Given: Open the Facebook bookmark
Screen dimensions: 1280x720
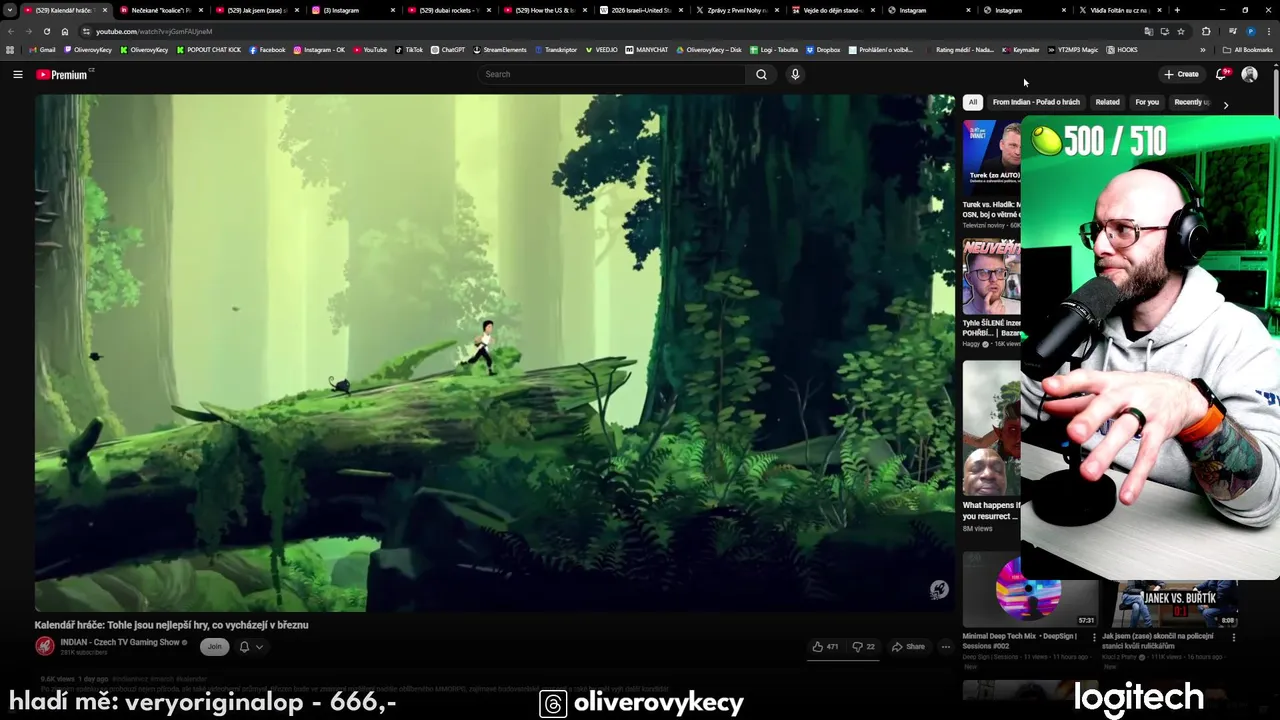Looking at the screenshot, I should (267, 50).
